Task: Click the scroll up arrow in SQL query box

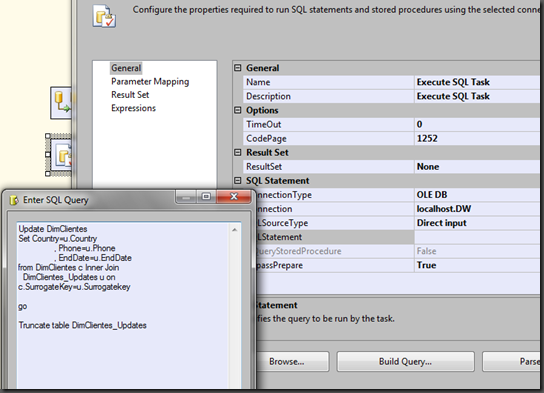Action: pos(235,230)
